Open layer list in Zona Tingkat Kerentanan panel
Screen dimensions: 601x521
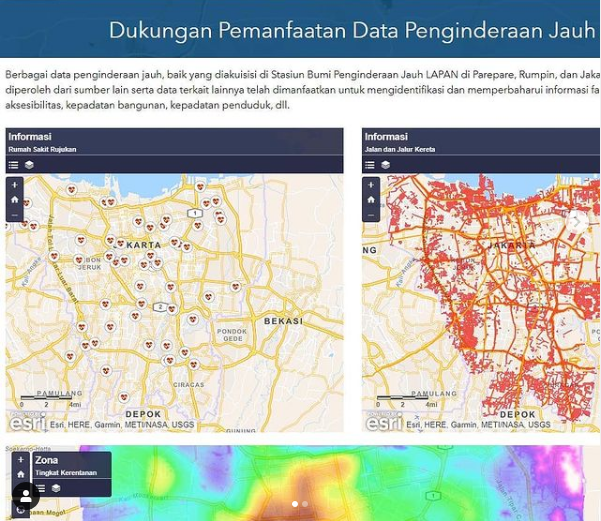56,488
